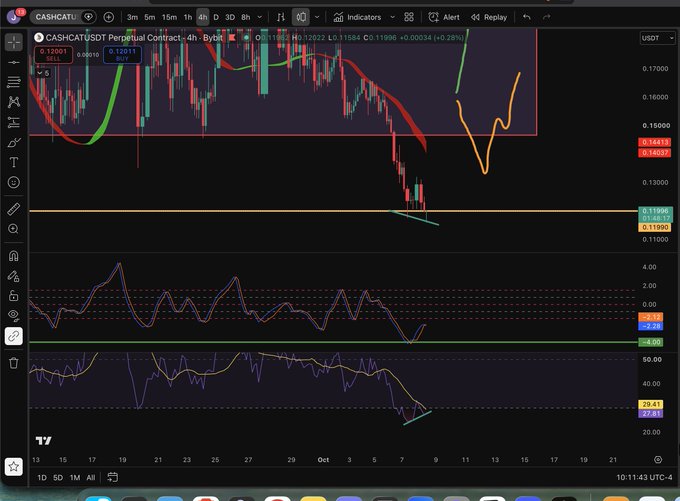Switch to the 1h timeframe
680x501 pixels.
[x=188, y=17]
